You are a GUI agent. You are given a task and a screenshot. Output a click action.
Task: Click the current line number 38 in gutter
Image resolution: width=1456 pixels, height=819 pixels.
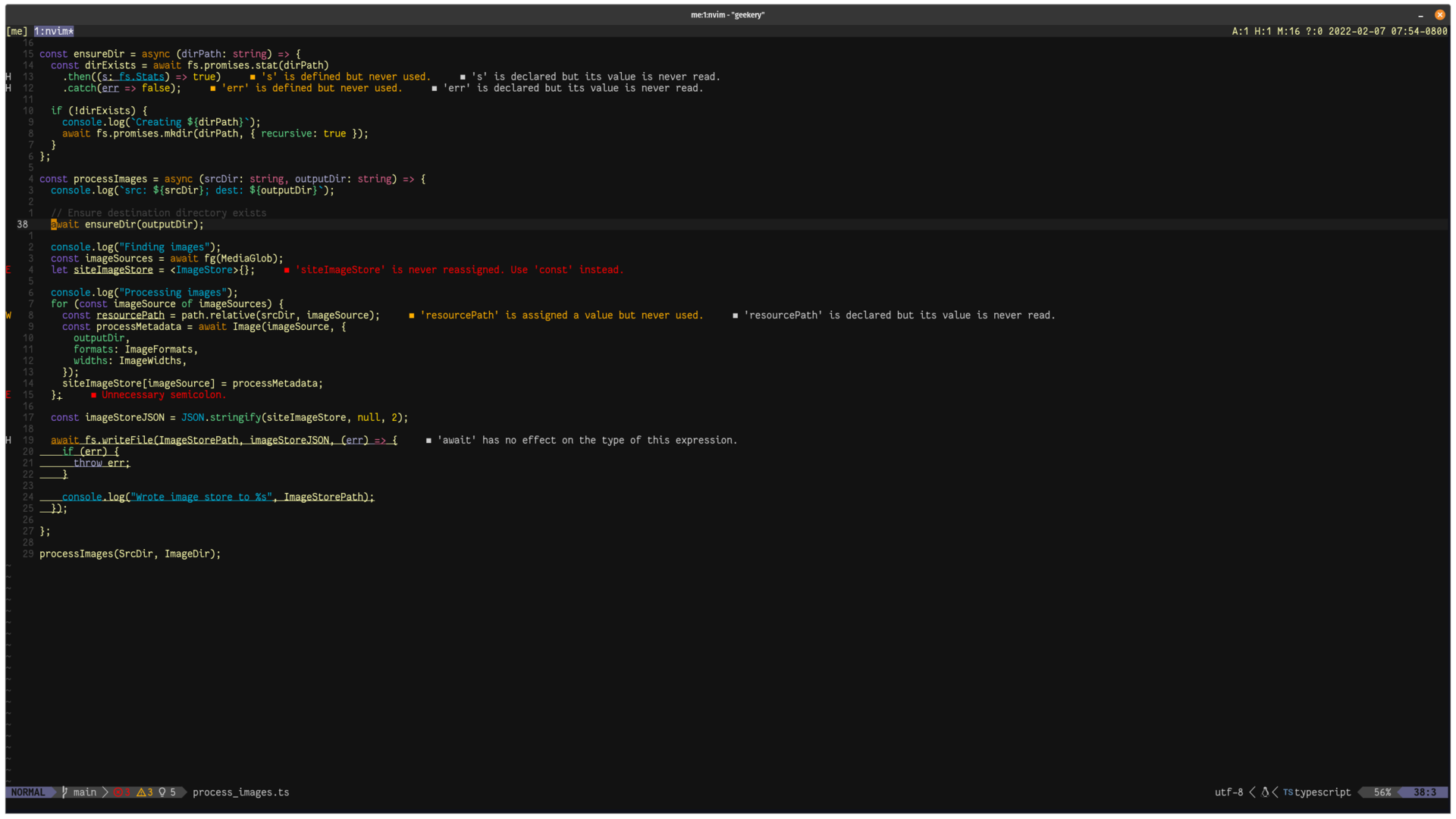coord(22,224)
